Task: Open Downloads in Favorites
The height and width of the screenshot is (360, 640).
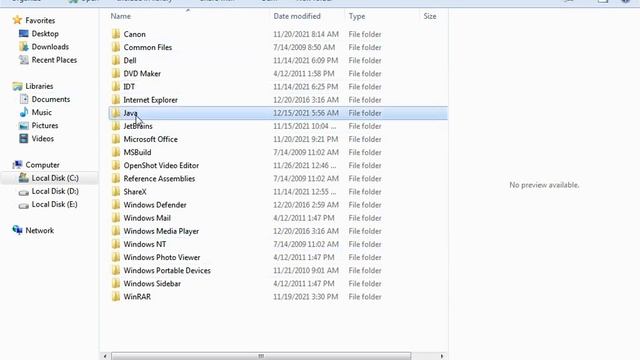Action: coord(50,47)
